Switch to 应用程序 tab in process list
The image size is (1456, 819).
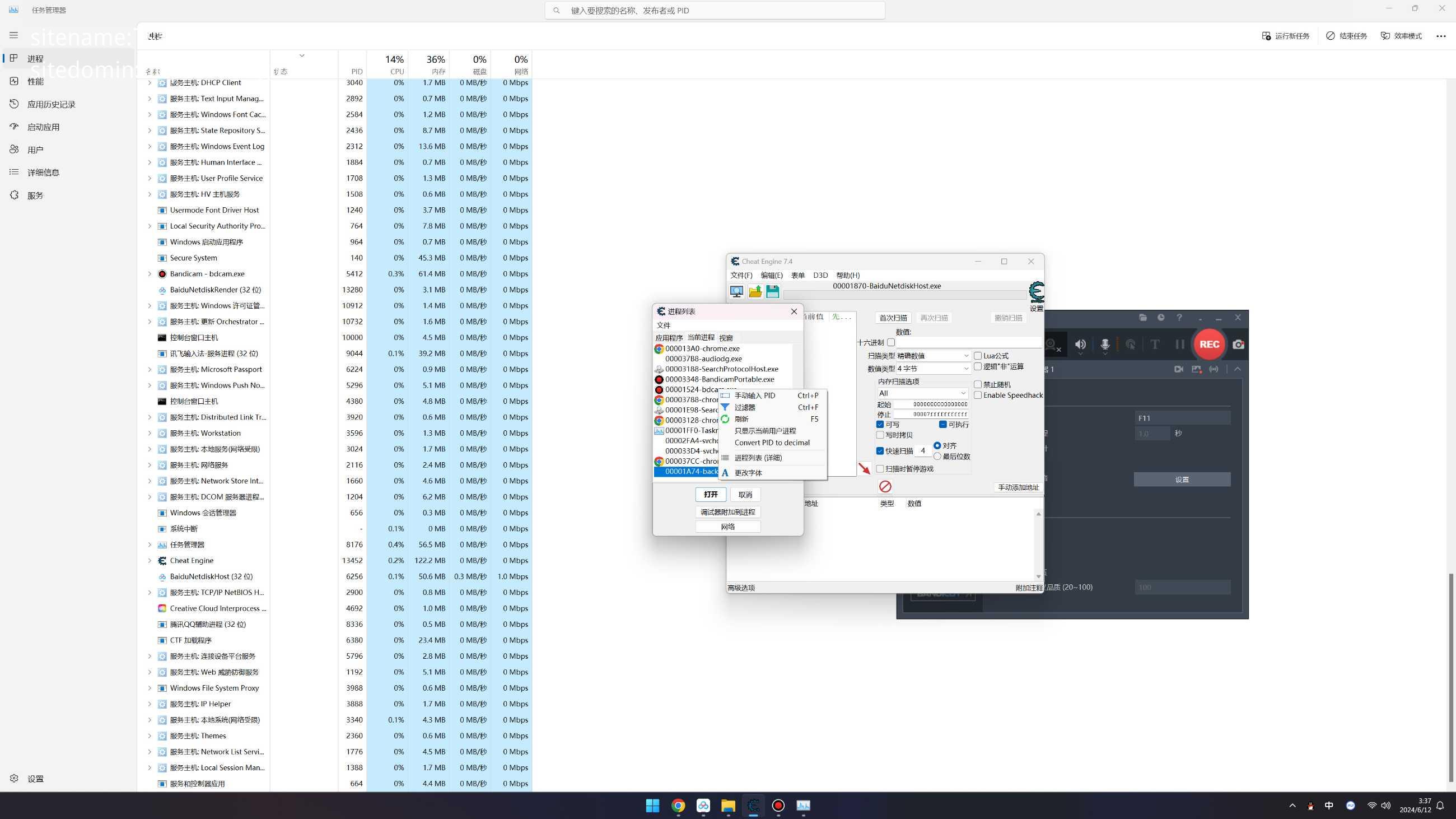(x=669, y=338)
